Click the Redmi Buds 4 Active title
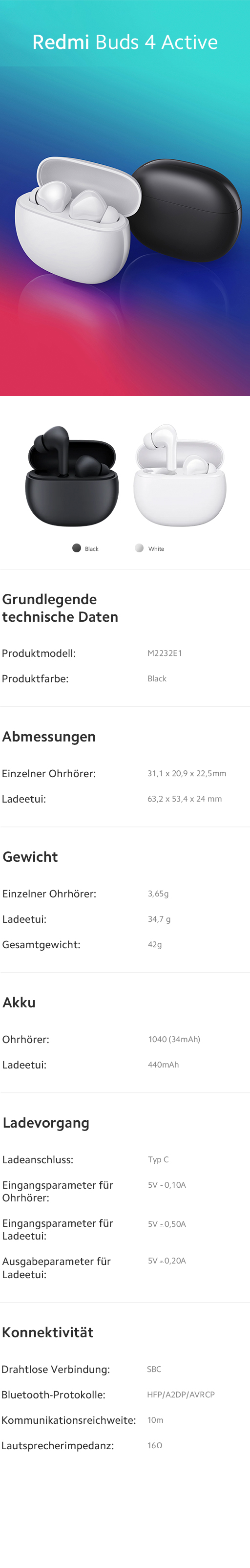The image size is (250, 1568). [x=125, y=42]
